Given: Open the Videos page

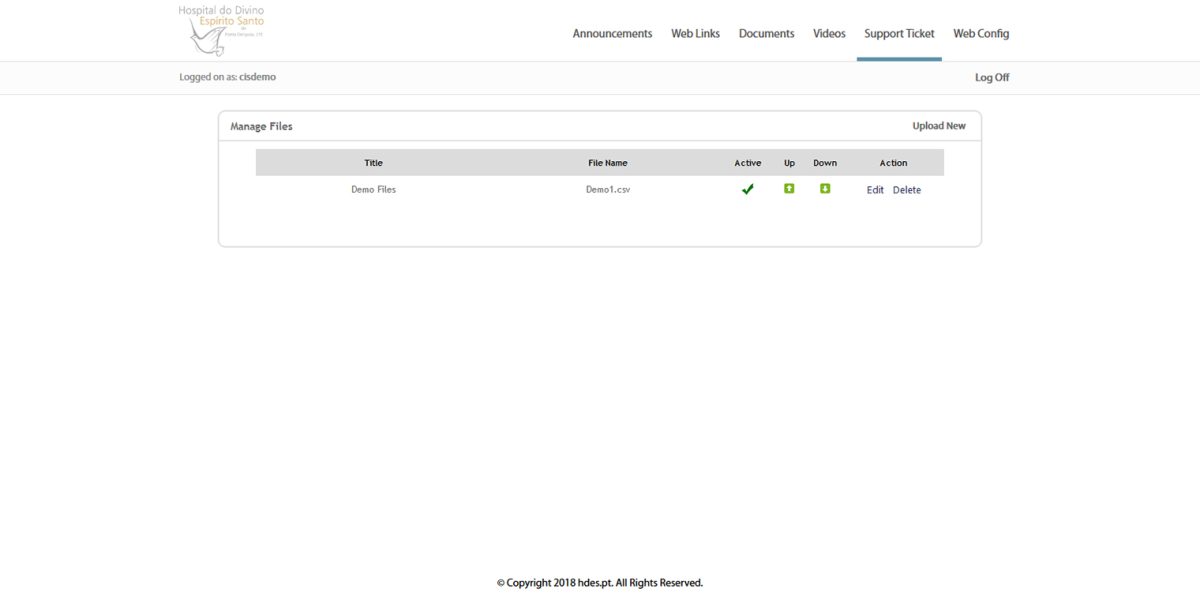Looking at the screenshot, I should pos(828,33).
